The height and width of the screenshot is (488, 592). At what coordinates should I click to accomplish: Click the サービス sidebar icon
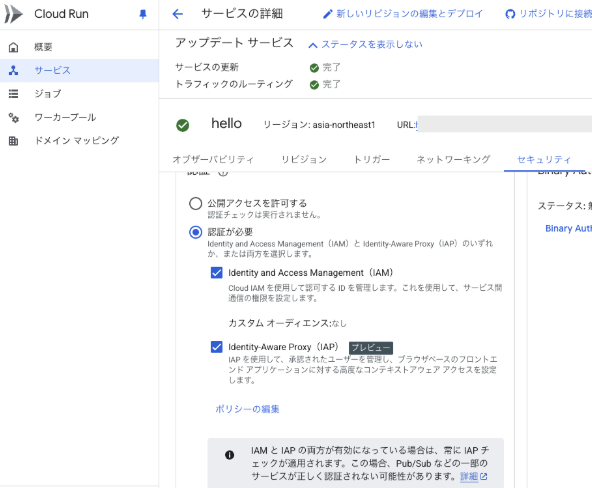13,70
